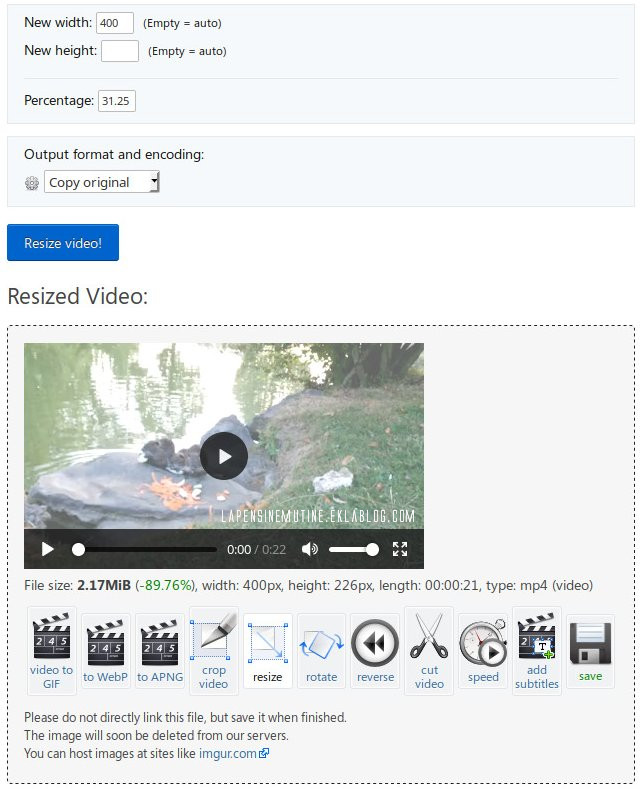Select the resize tool icon
Image resolution: width=642 pixels, height=789 pixels.
(x=267, y=652)
